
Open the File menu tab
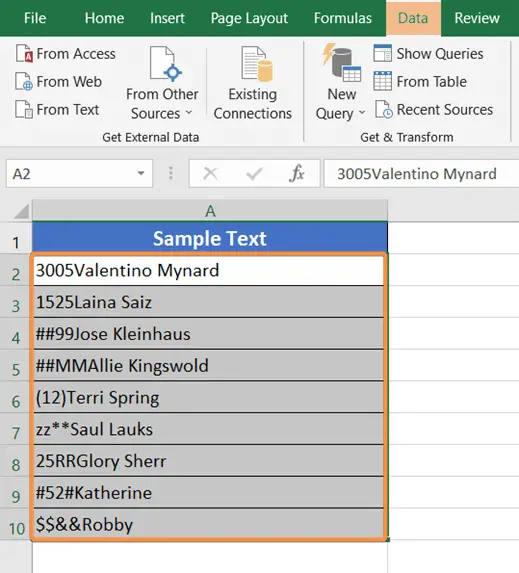point(35,18)
